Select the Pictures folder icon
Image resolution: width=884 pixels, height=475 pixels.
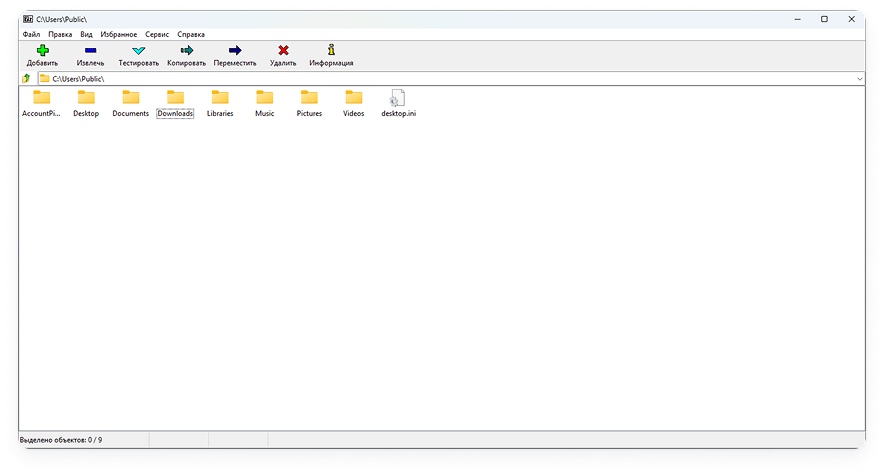tap(309, 97)
